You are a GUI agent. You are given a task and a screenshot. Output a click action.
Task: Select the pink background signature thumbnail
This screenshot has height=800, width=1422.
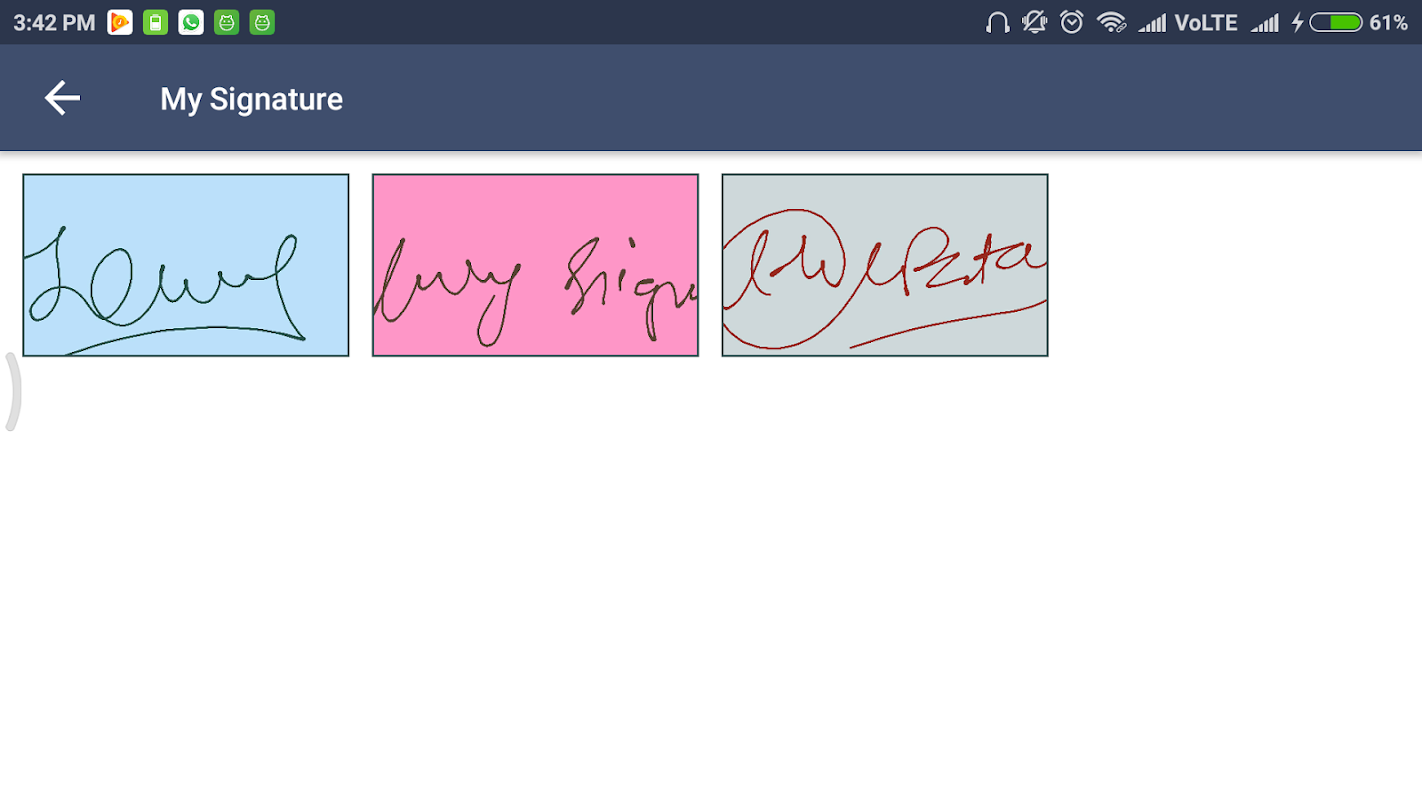535,265
